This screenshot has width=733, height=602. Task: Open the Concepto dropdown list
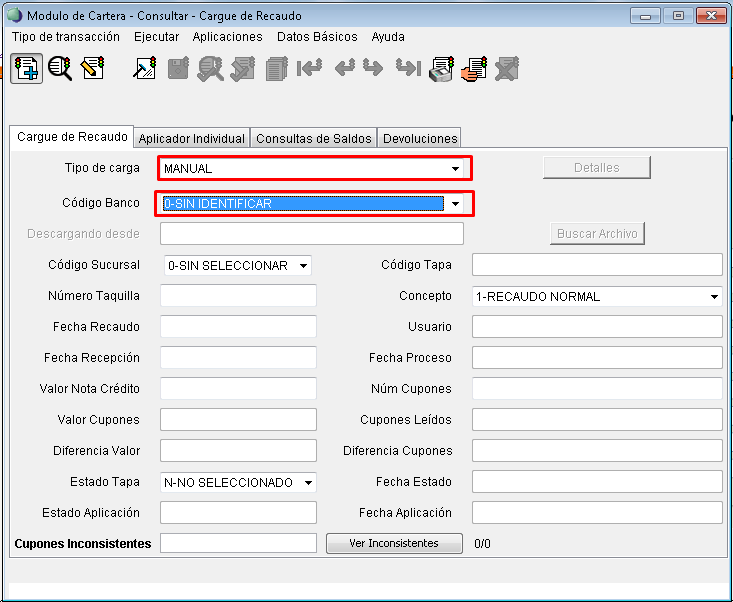click(714, 297)
